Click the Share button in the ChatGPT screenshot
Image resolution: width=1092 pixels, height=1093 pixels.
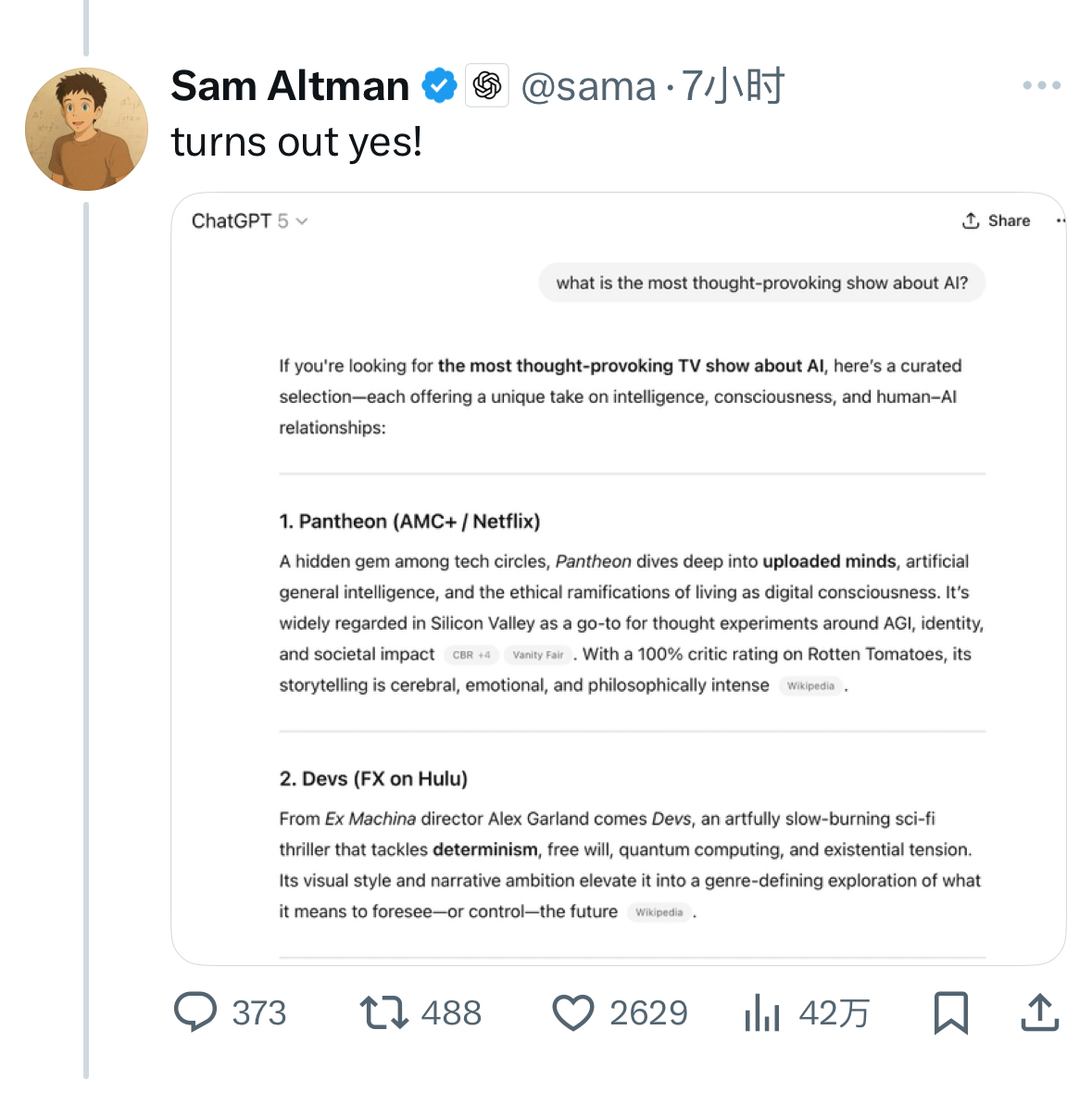click(997, 220)
